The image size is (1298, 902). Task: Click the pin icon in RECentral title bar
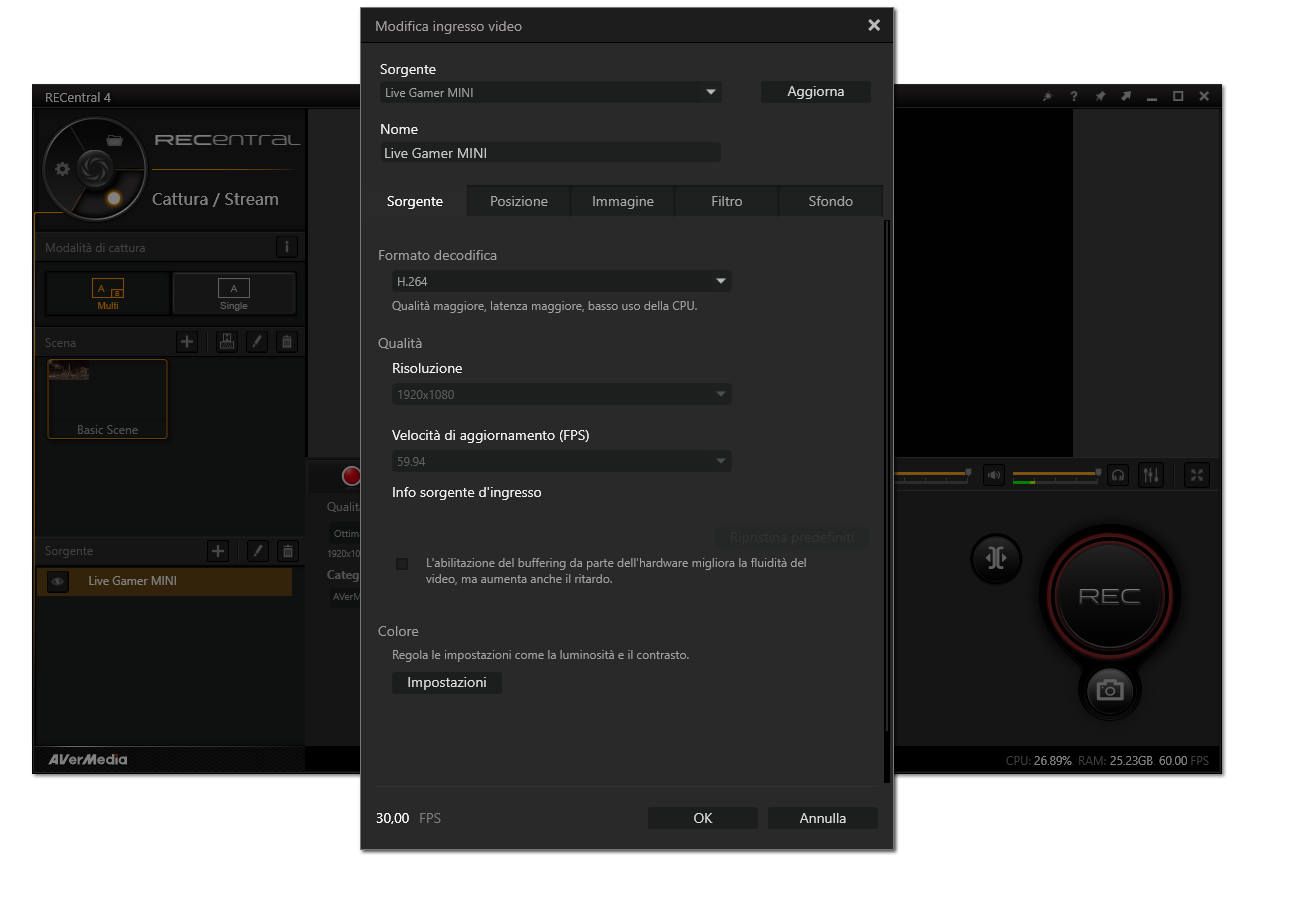pyautogui.click(x=1100, y=97)
